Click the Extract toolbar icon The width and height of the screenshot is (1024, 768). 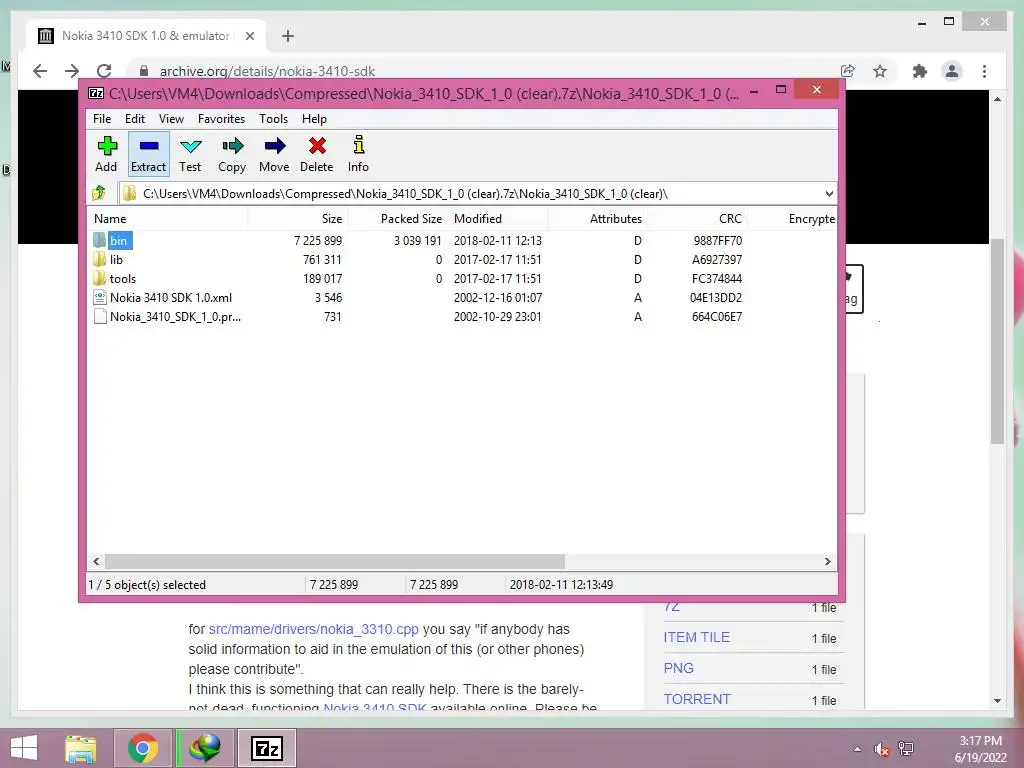pyautogui.click(x=149, y=154)
